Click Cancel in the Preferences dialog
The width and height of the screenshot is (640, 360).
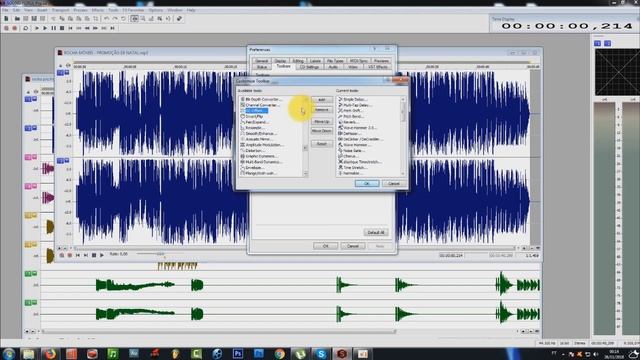[x=353, y=246]
